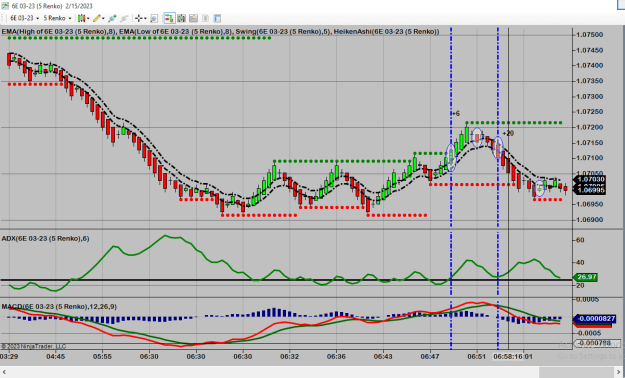Click the chart window icon in title bar
The height and width of the screenshot is (378, 625).
pos(5,6)
